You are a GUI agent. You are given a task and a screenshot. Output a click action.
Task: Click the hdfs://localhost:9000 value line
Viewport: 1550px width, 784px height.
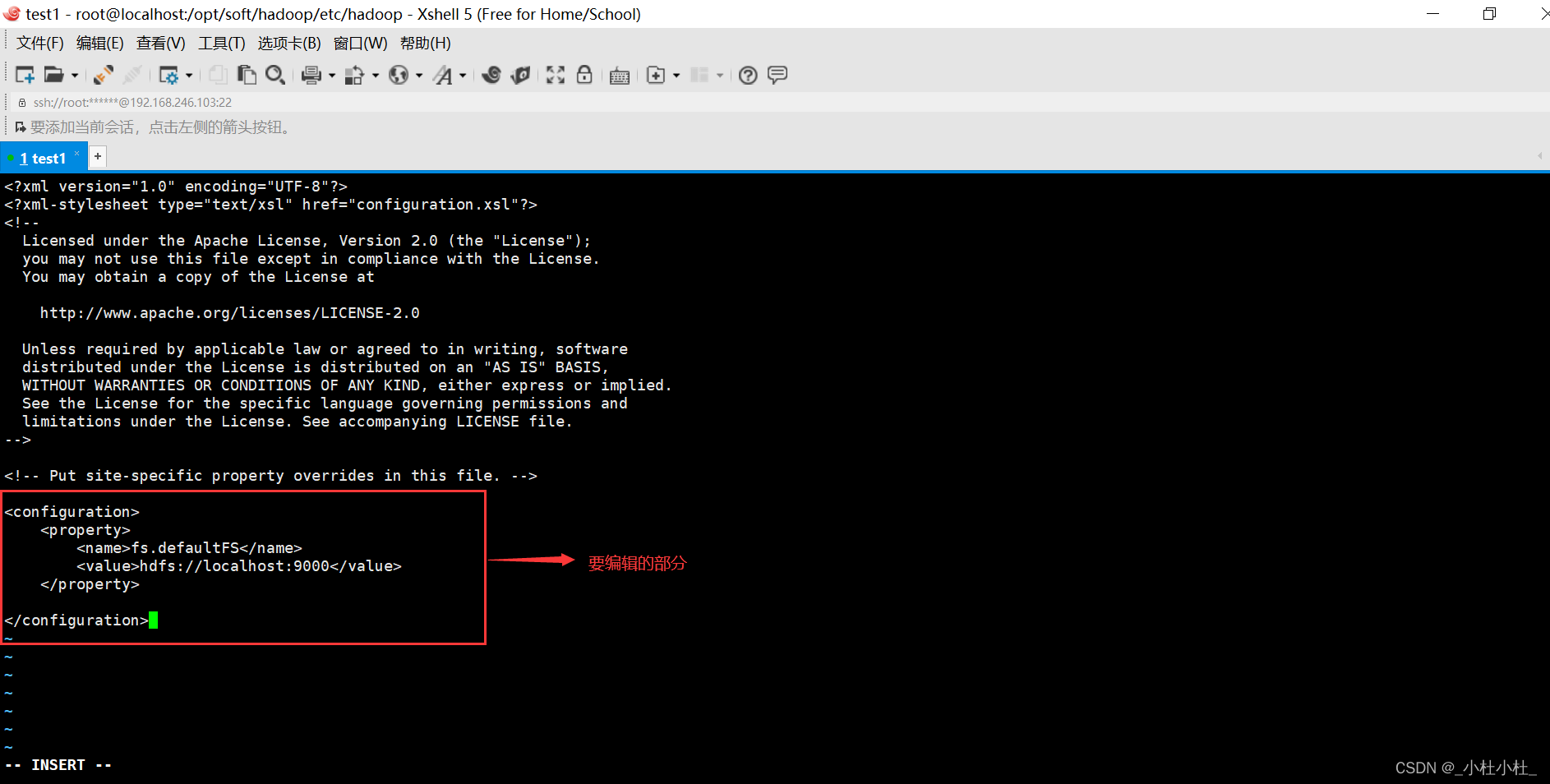pyautogui.click(x=239, y=566)
